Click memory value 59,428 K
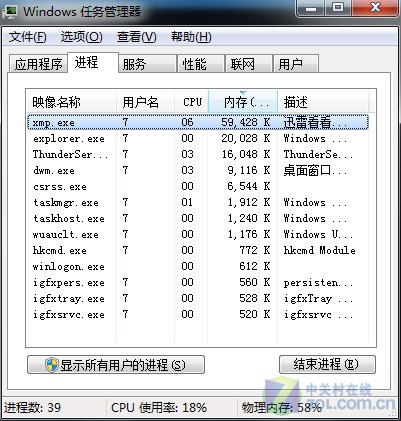This screenshot has width=401, height=421. pos(246,122)
